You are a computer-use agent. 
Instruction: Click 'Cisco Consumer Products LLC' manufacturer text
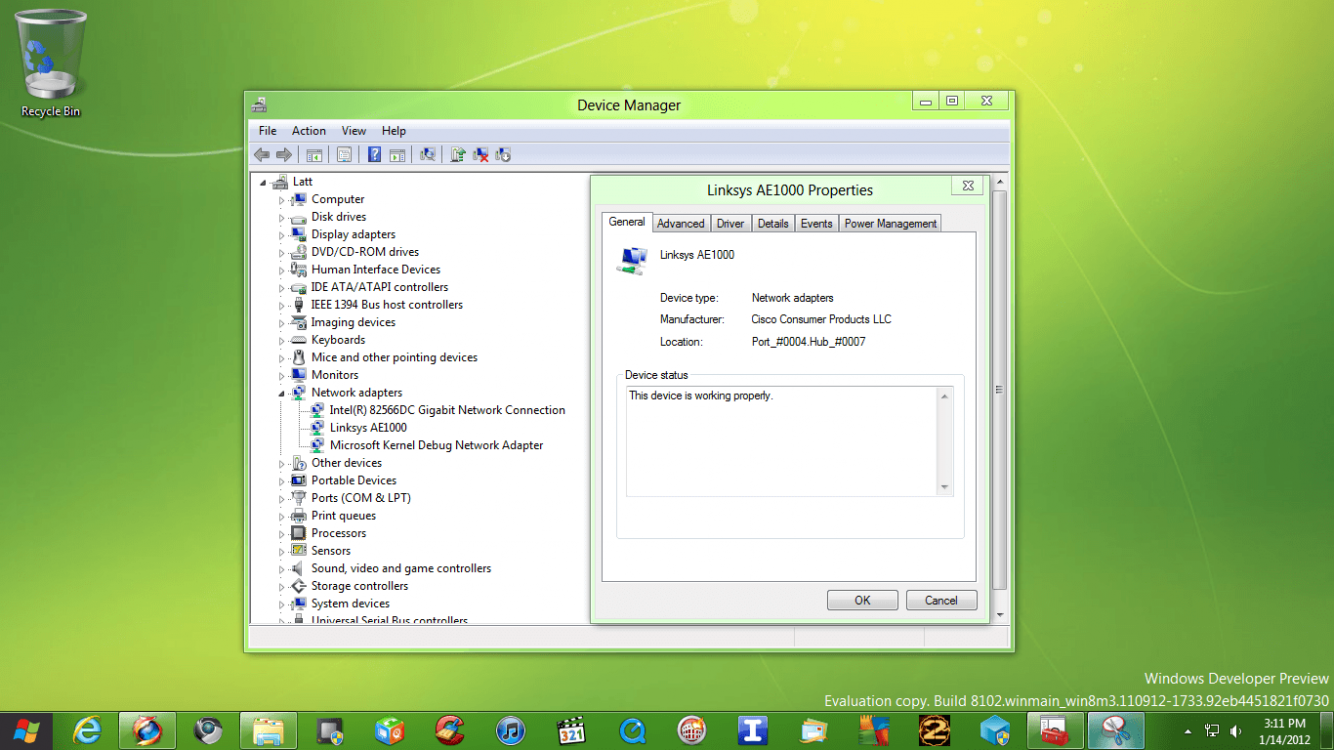coord(821,320)
